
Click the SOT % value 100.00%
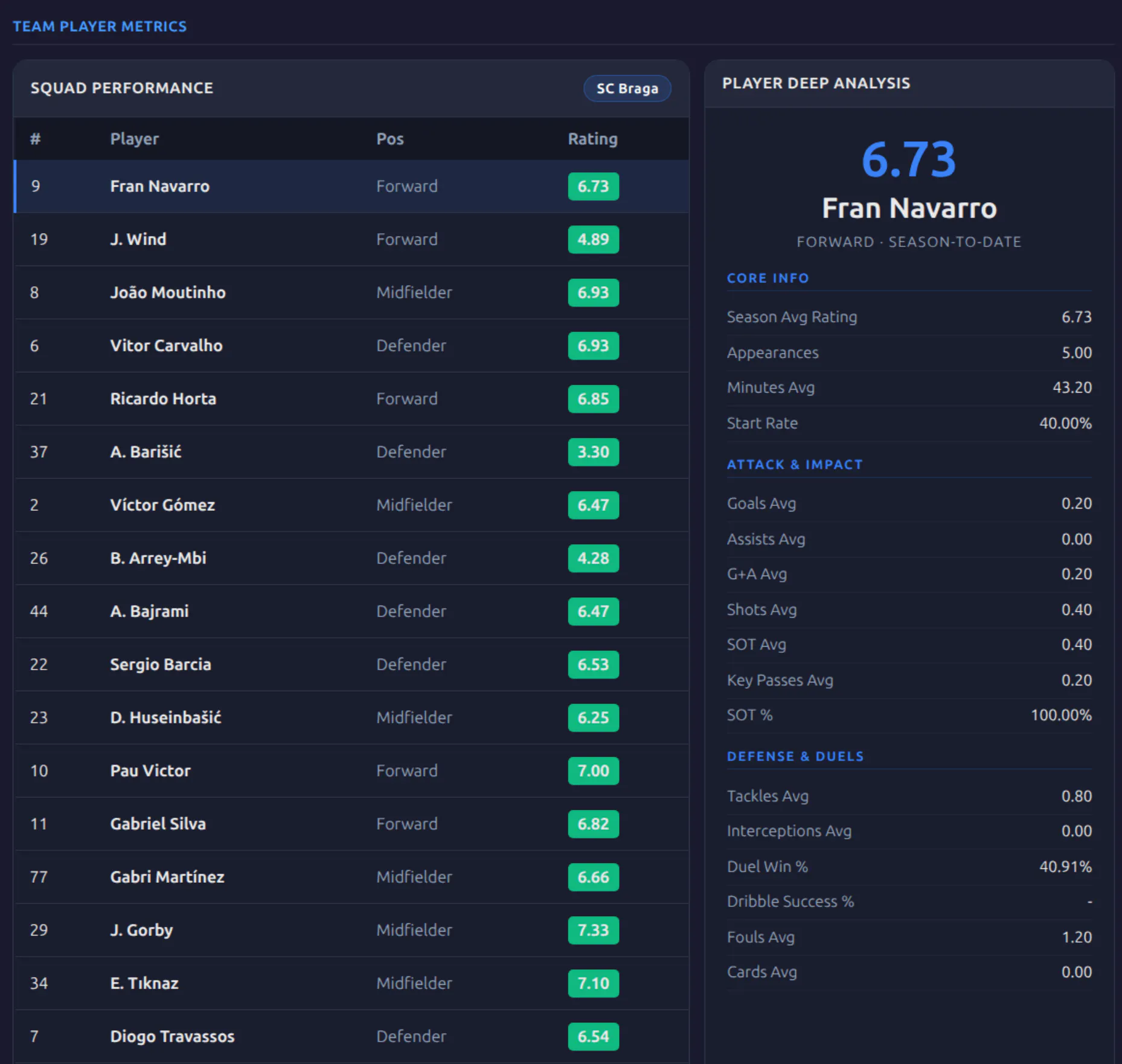tap(1061, 716)
